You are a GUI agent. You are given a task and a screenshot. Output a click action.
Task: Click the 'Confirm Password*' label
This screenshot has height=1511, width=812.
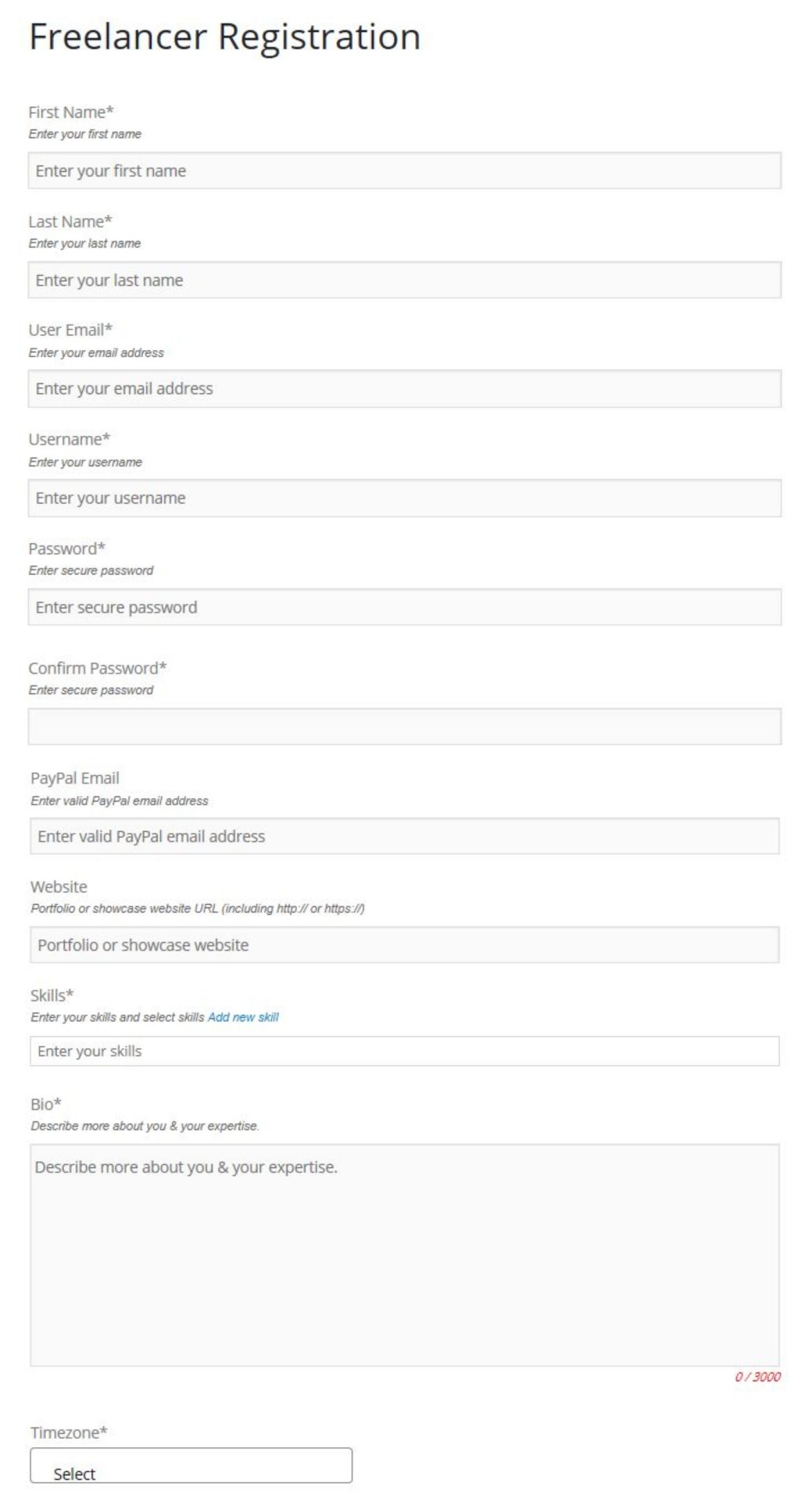97,668
